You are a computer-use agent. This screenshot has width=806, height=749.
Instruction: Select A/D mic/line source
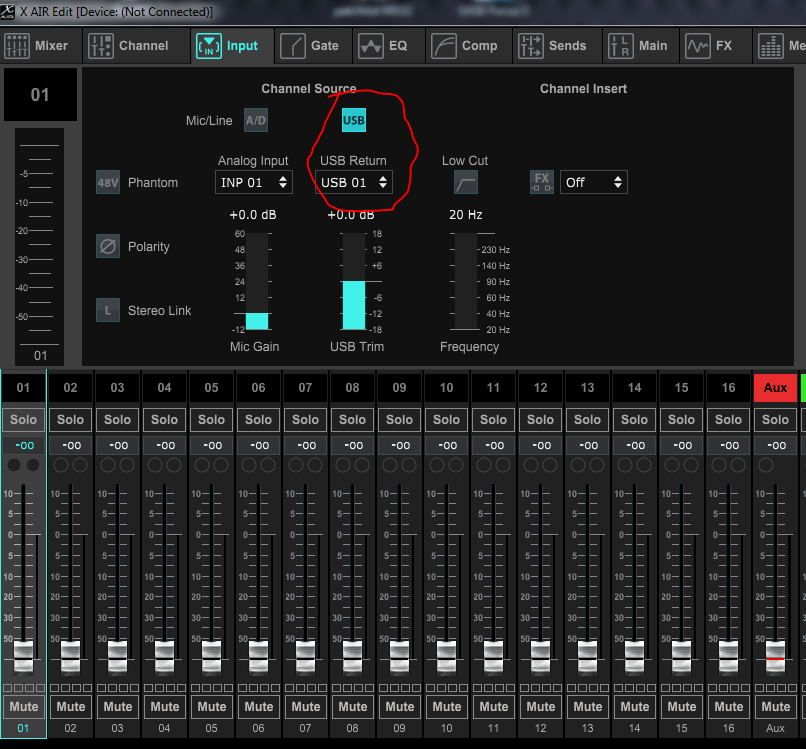point(255,120)
